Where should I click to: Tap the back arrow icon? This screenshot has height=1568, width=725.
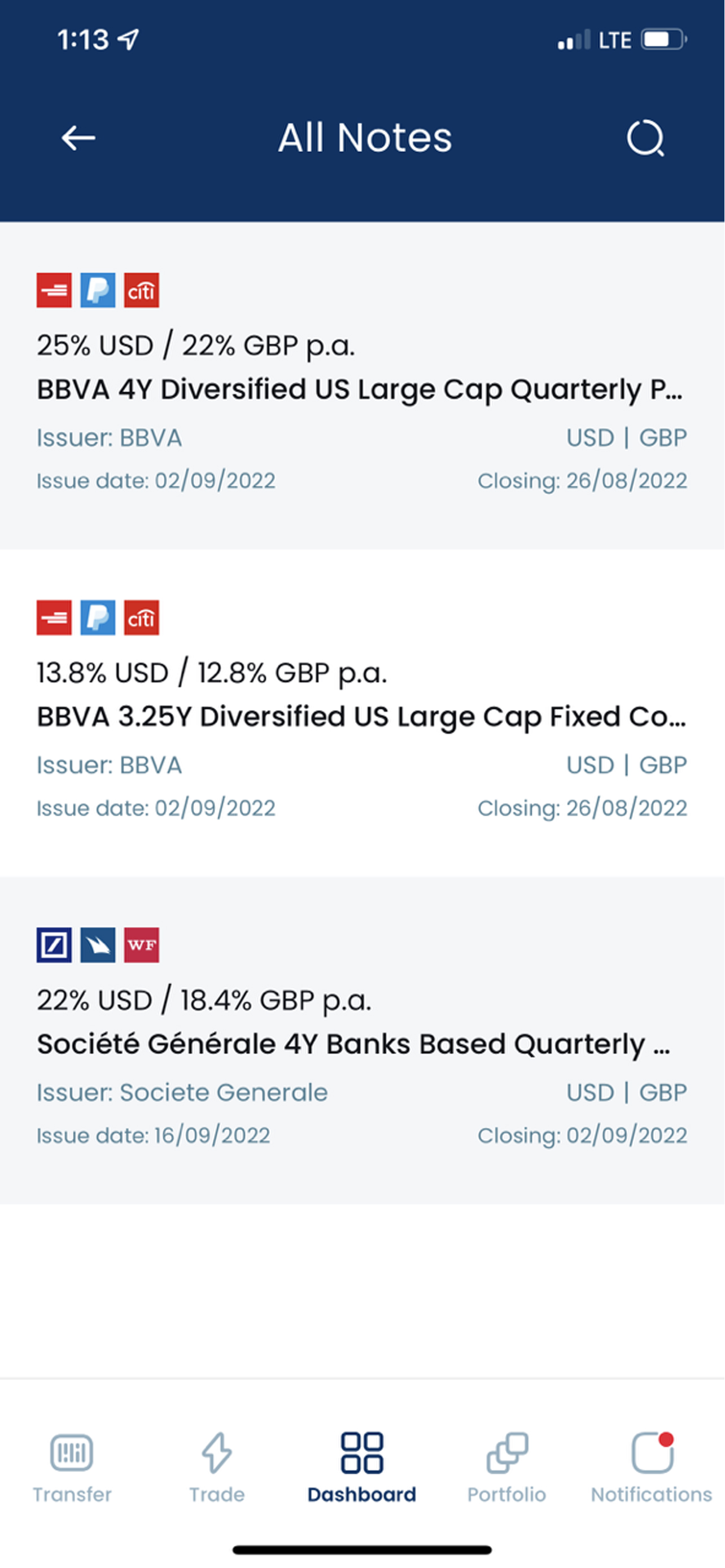tap(78, 138)
